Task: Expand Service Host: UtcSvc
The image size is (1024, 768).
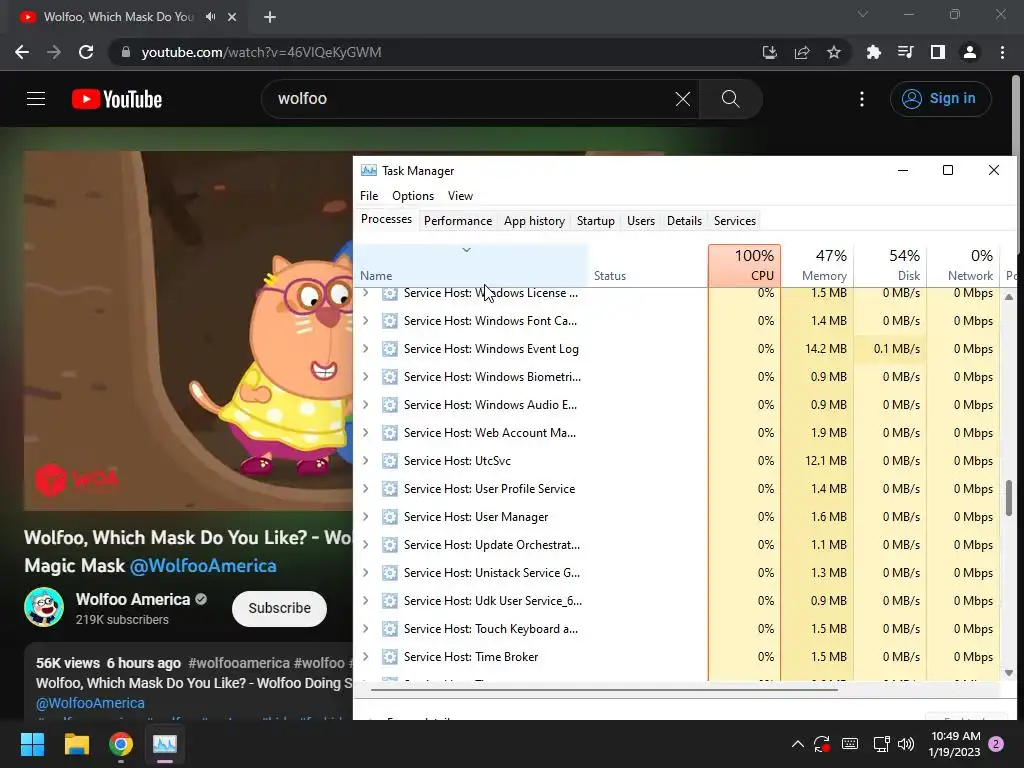Action: pos(366,460)
